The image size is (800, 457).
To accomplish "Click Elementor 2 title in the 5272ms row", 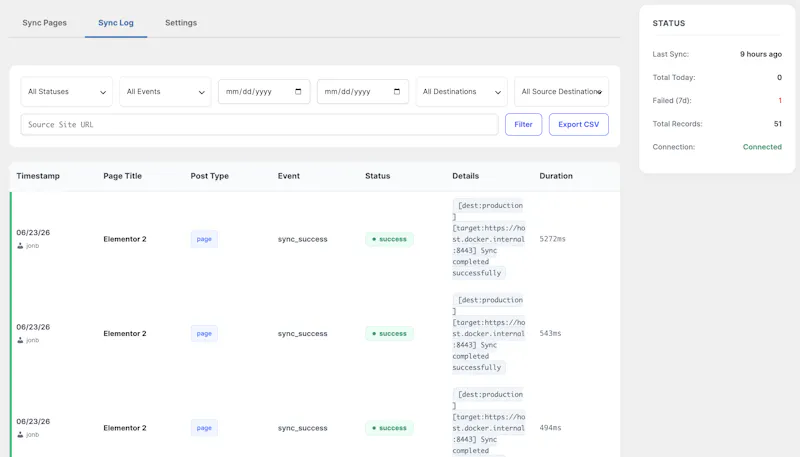I will point(125,239).
